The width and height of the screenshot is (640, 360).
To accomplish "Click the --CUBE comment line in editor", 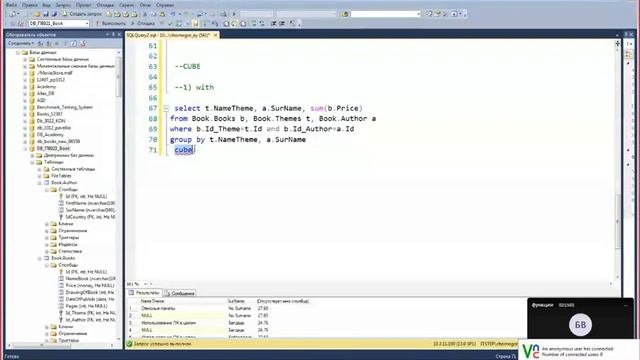I will [x=187, y=66].
